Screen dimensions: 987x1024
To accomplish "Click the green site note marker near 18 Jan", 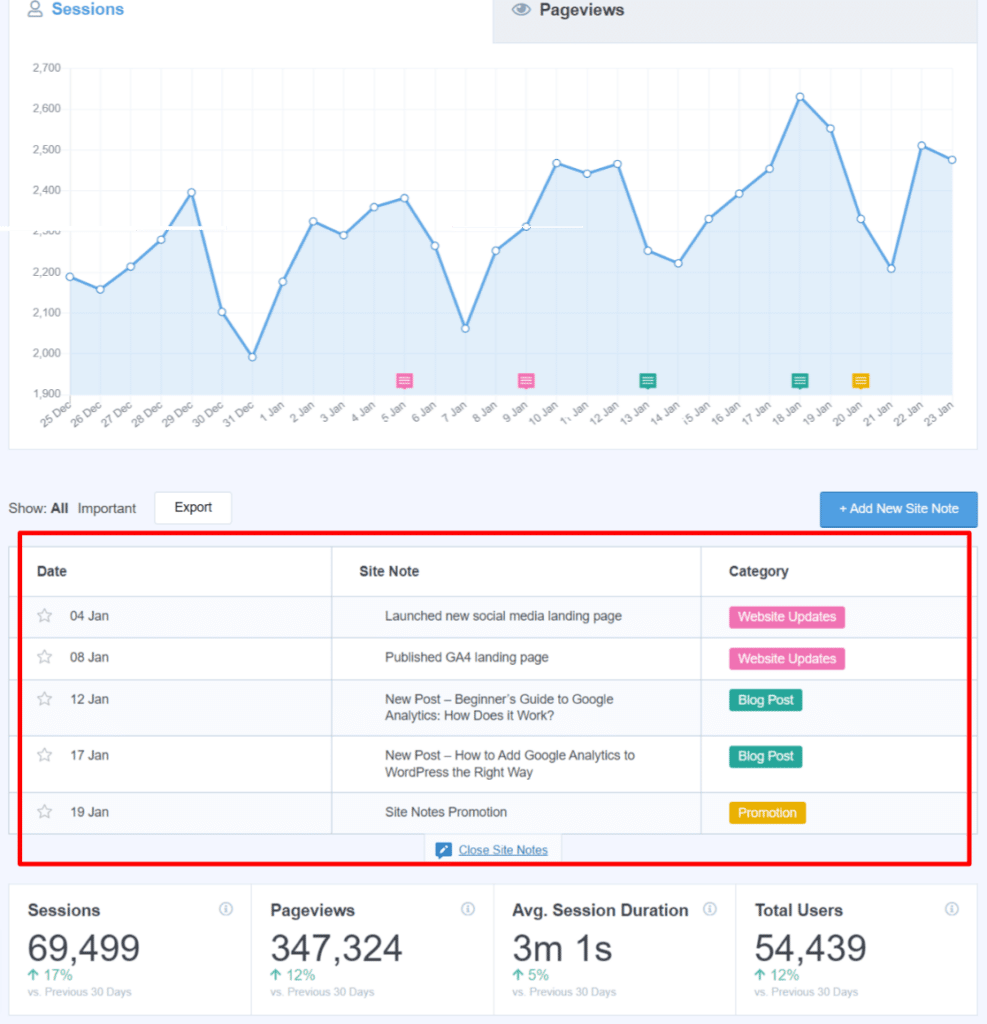I will (798, 380).
